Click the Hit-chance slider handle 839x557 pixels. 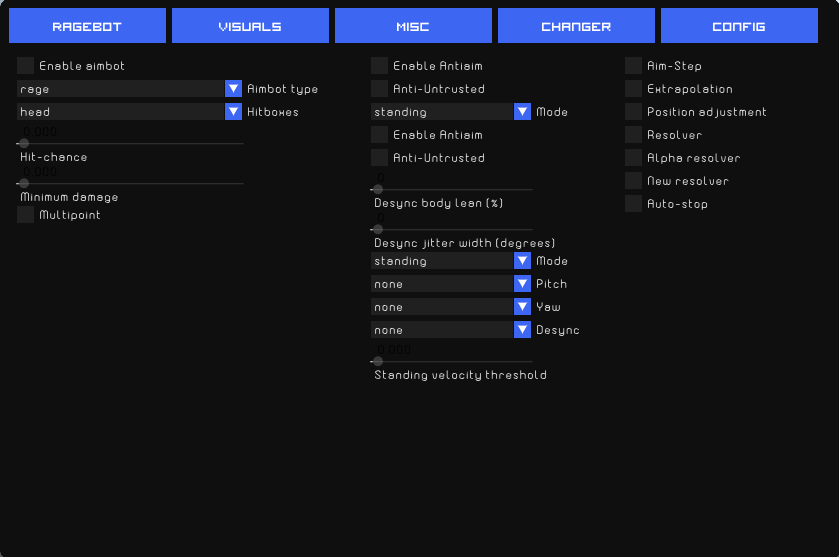pyautogui.click(x=24, y=144)
